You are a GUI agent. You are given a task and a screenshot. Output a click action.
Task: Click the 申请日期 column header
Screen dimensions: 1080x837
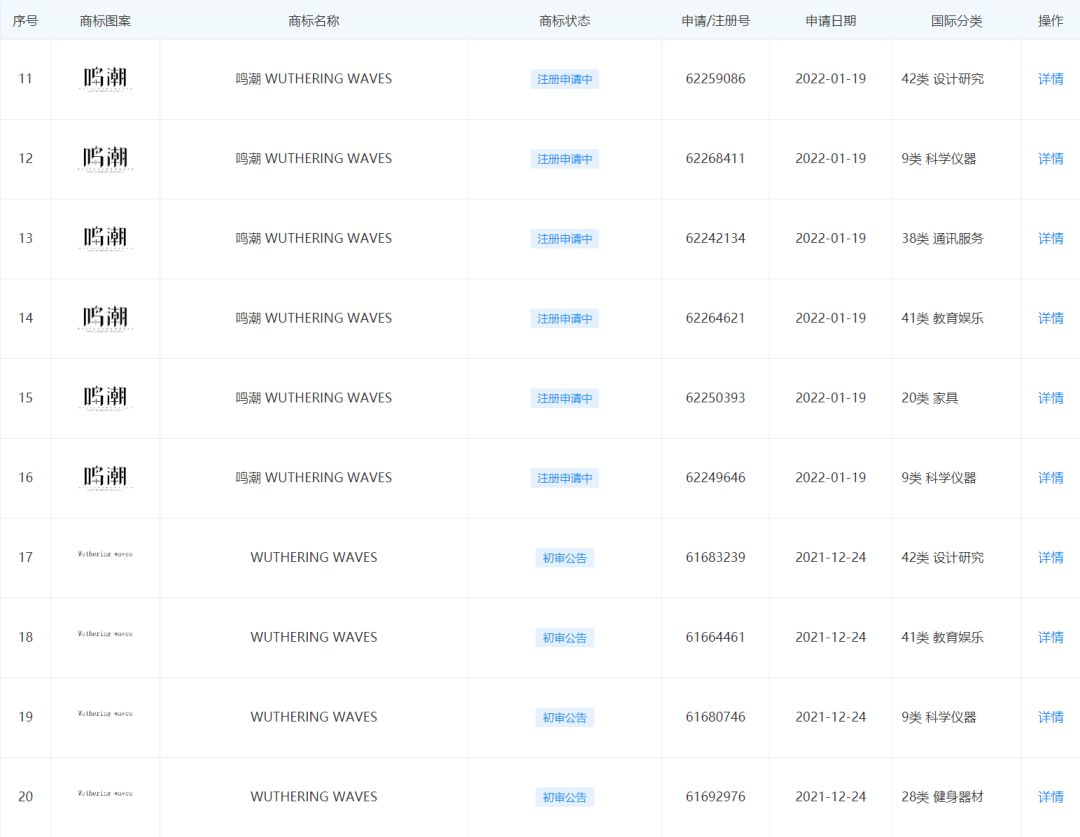pyautogui.click(x=831, y=21)
